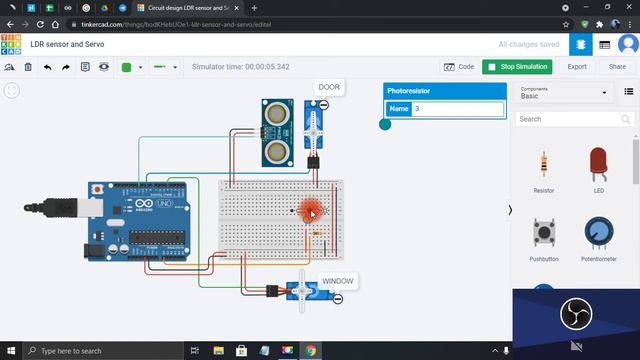The image size is (640, 360).
Task: Select the Resistor component
Action: tap(544, 170)
